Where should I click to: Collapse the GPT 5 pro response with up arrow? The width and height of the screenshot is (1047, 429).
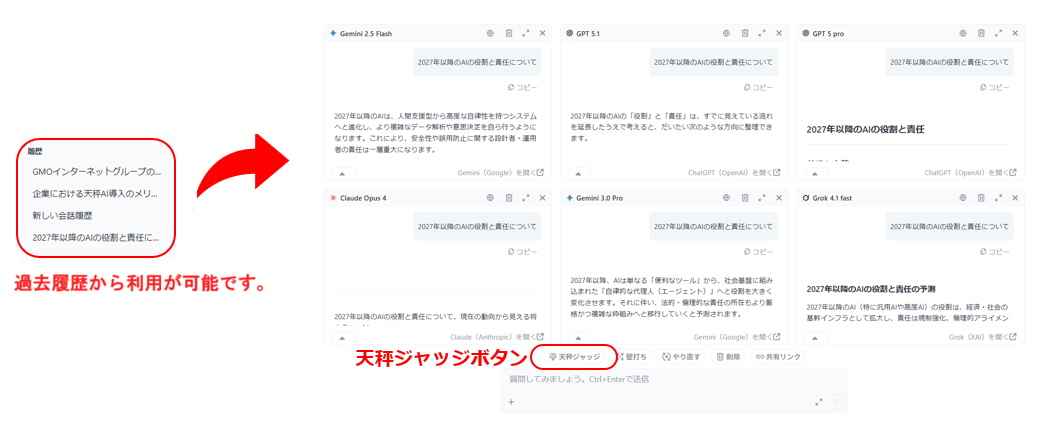pos(816,173)
